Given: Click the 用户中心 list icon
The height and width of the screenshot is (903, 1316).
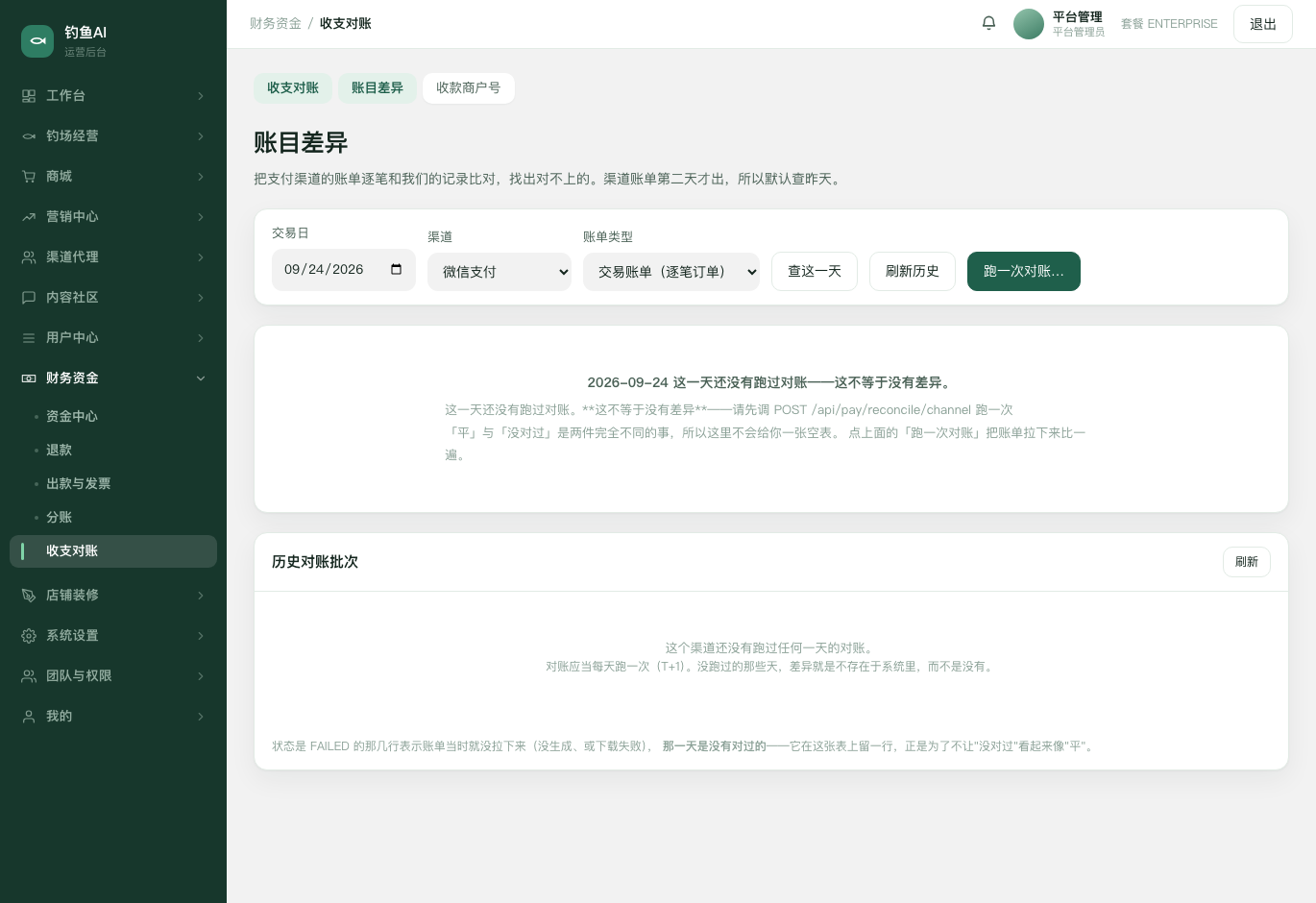Looking at the screenshot, I should [x=29, y=338].
